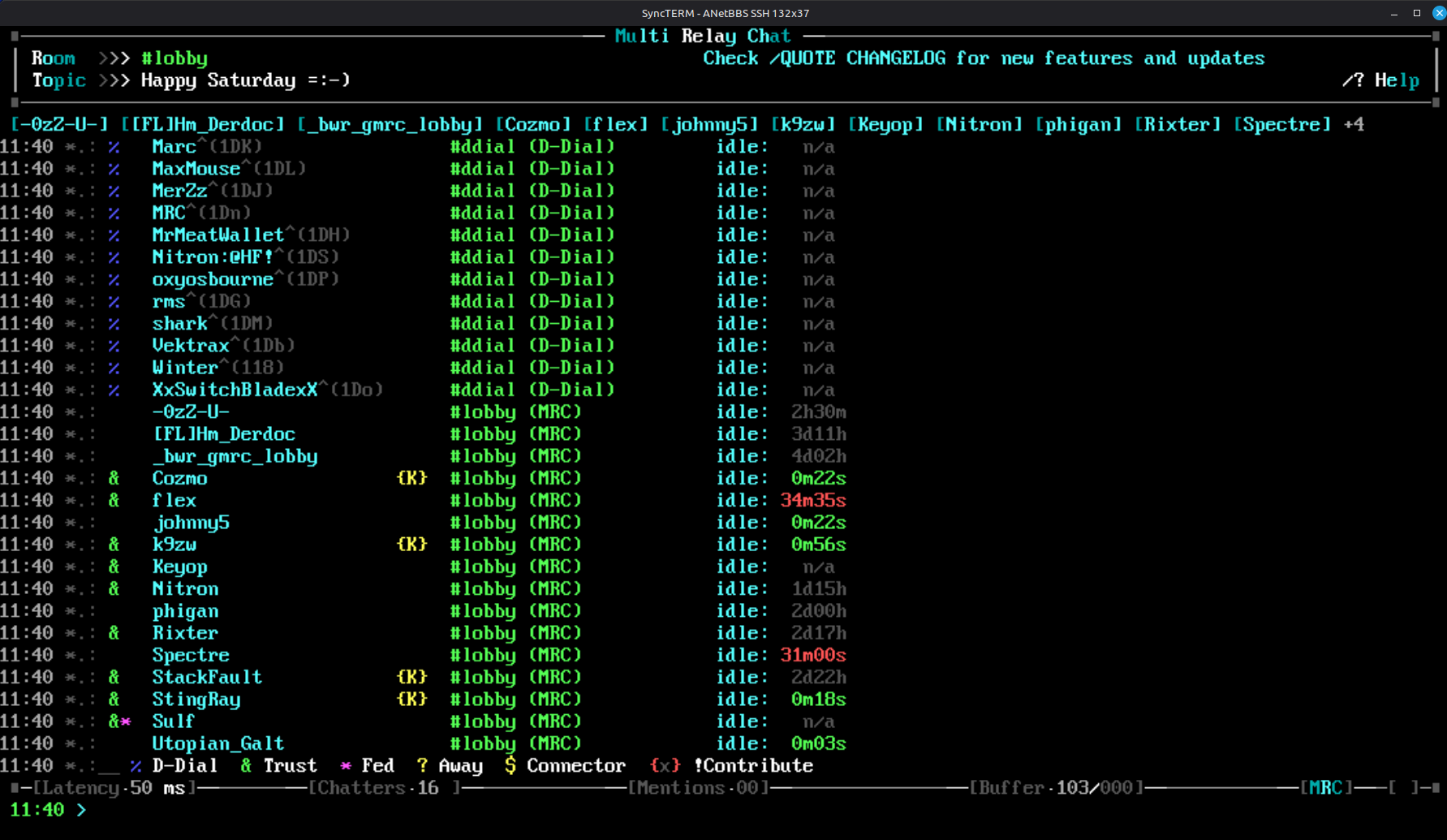
Task: Select [Keyop] in the chatter bar
Action: 886,124
